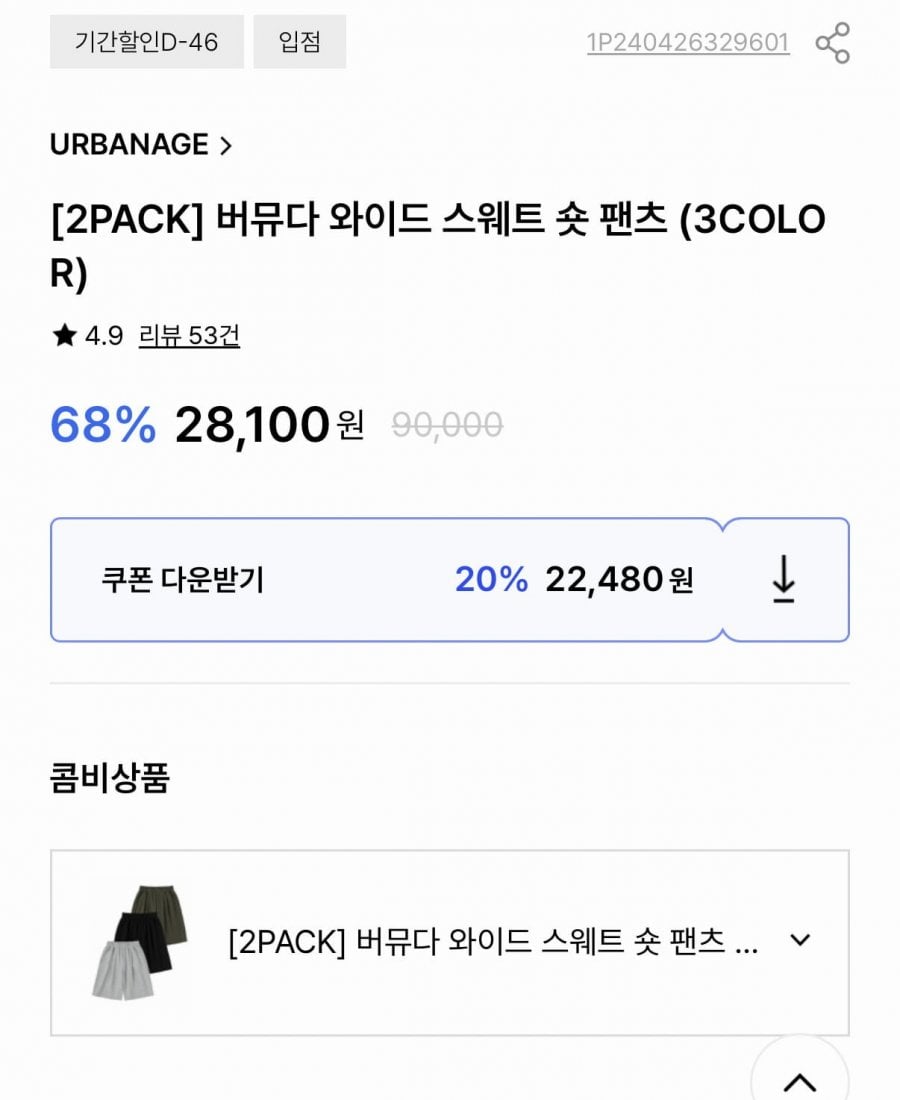The image size is (900, 1100).
Task: Click the 68% discount rate
Action: pyautogui.click(x=103, y=426)
